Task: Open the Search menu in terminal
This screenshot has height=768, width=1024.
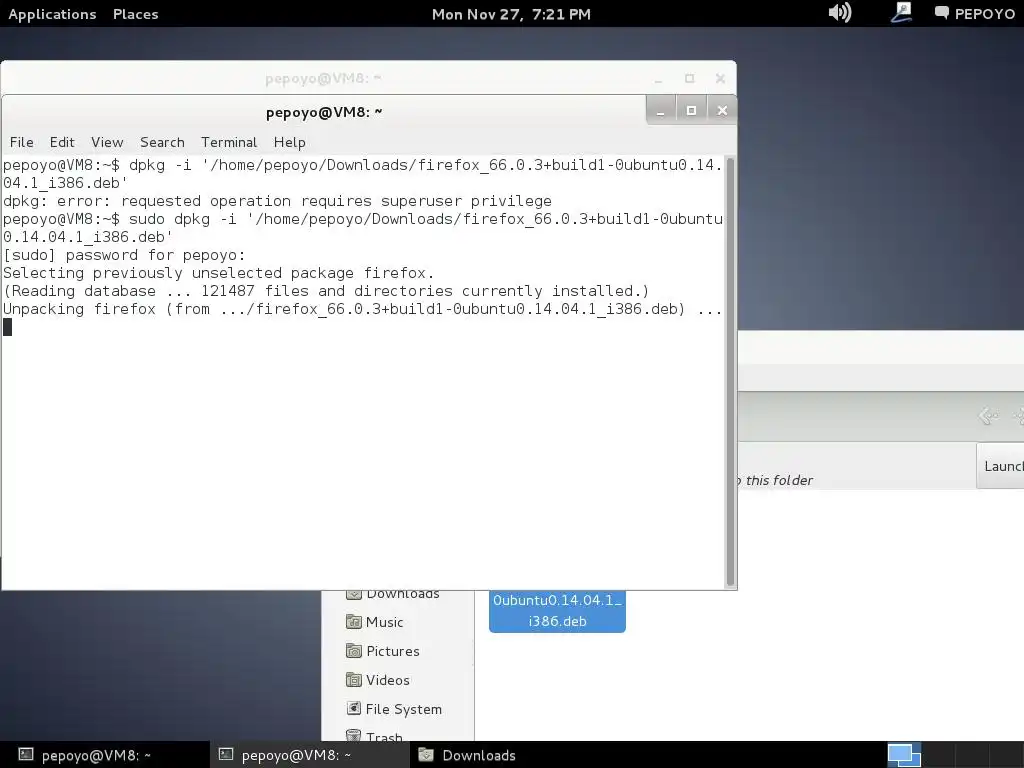Action: click(x=162, y=142)
